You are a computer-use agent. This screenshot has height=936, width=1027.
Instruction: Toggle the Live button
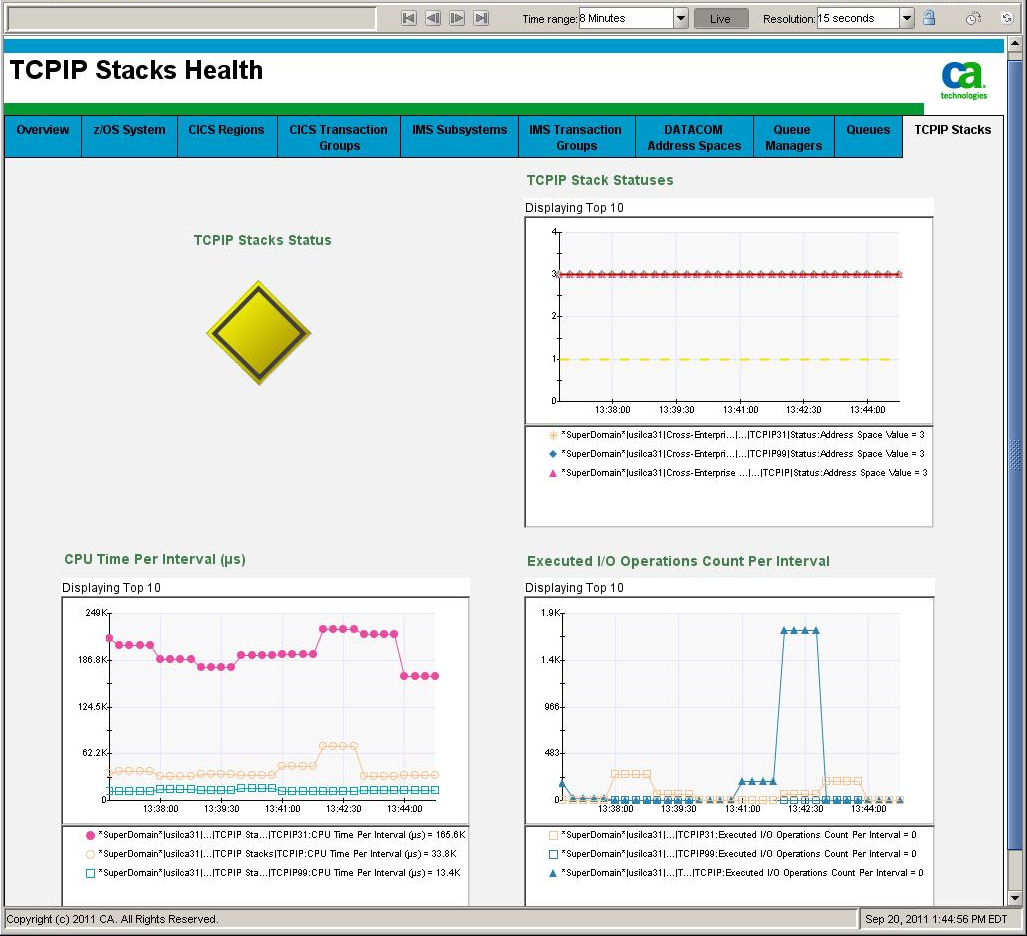click(720, 19)
